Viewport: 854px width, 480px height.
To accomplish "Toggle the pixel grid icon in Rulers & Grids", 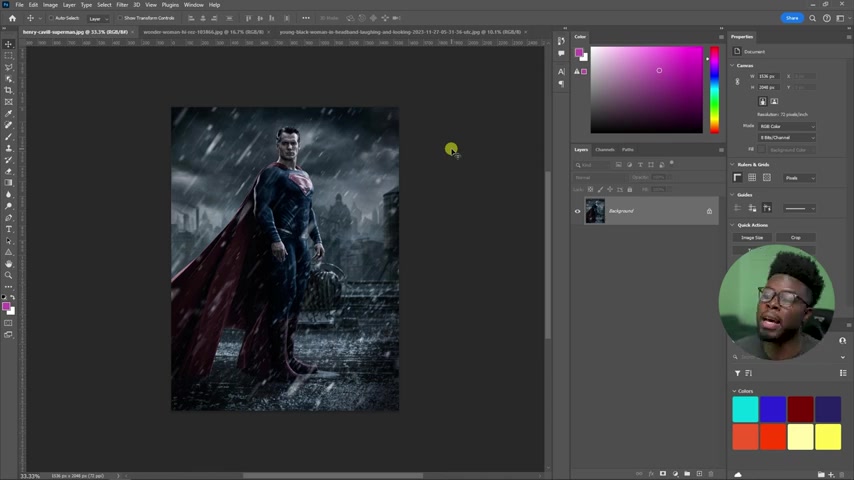I will (x=767, y=178).
